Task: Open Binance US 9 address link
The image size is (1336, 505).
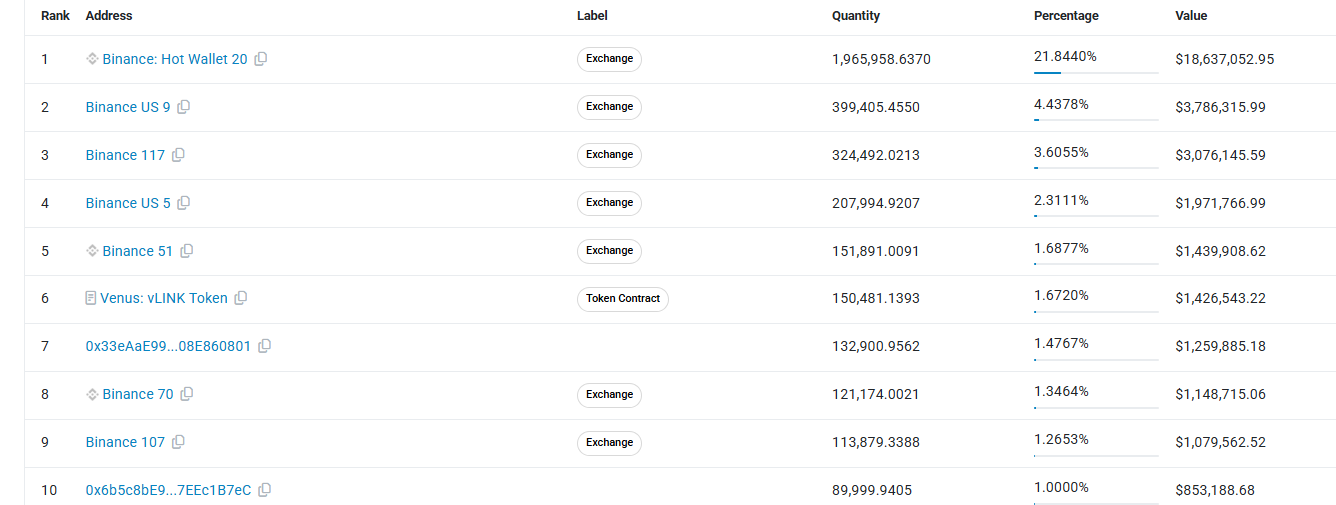Action: coord(128,107)
